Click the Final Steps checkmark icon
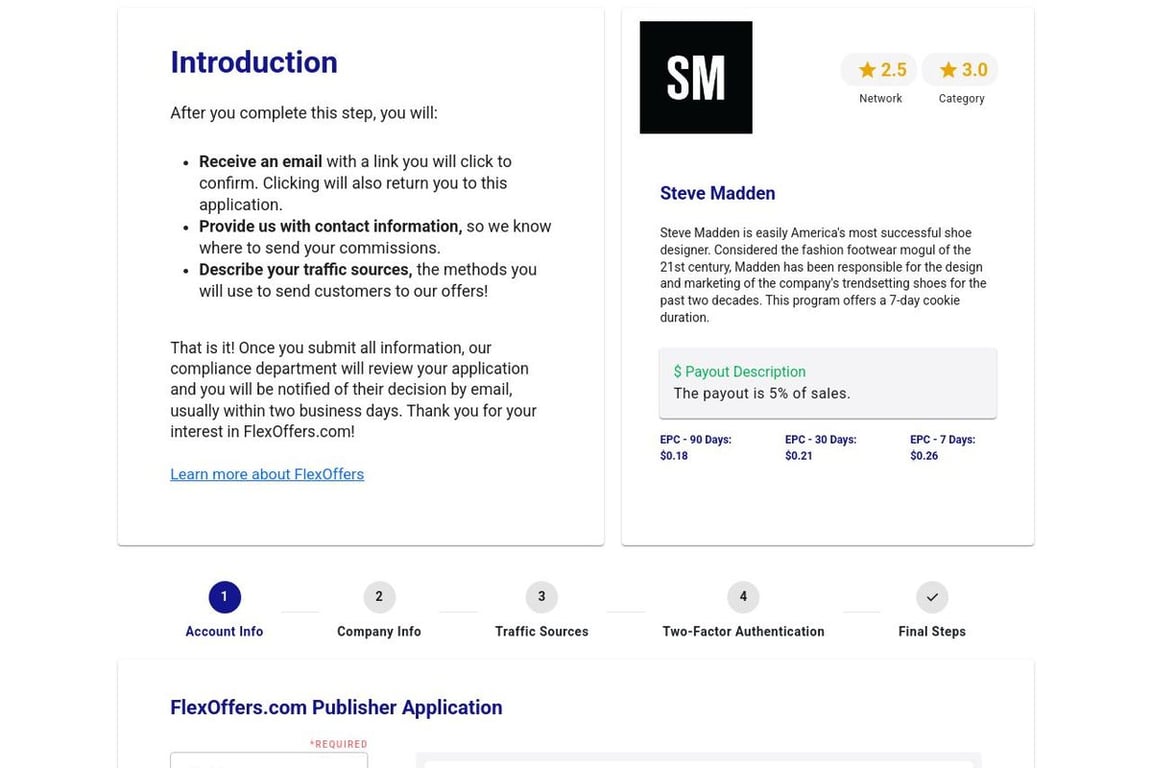 (932, 597)
